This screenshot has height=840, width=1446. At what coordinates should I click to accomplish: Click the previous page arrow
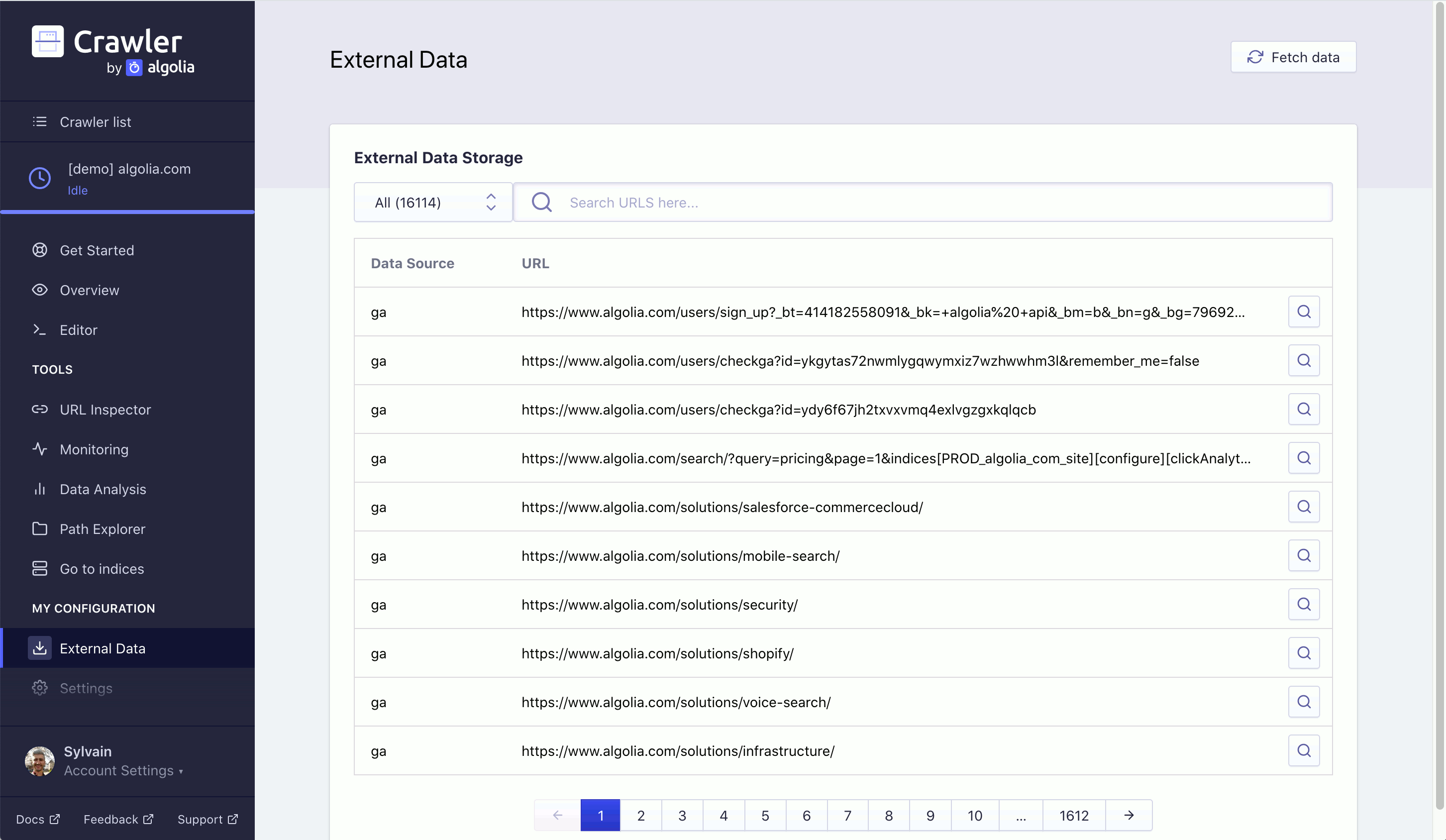(557, 815)
